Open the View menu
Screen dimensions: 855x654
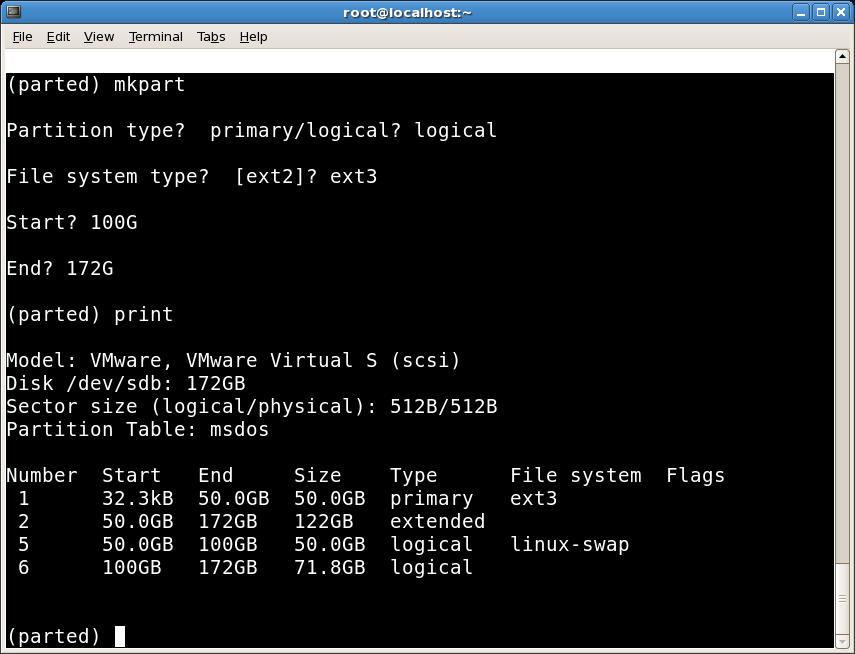[x=98, y=36]
